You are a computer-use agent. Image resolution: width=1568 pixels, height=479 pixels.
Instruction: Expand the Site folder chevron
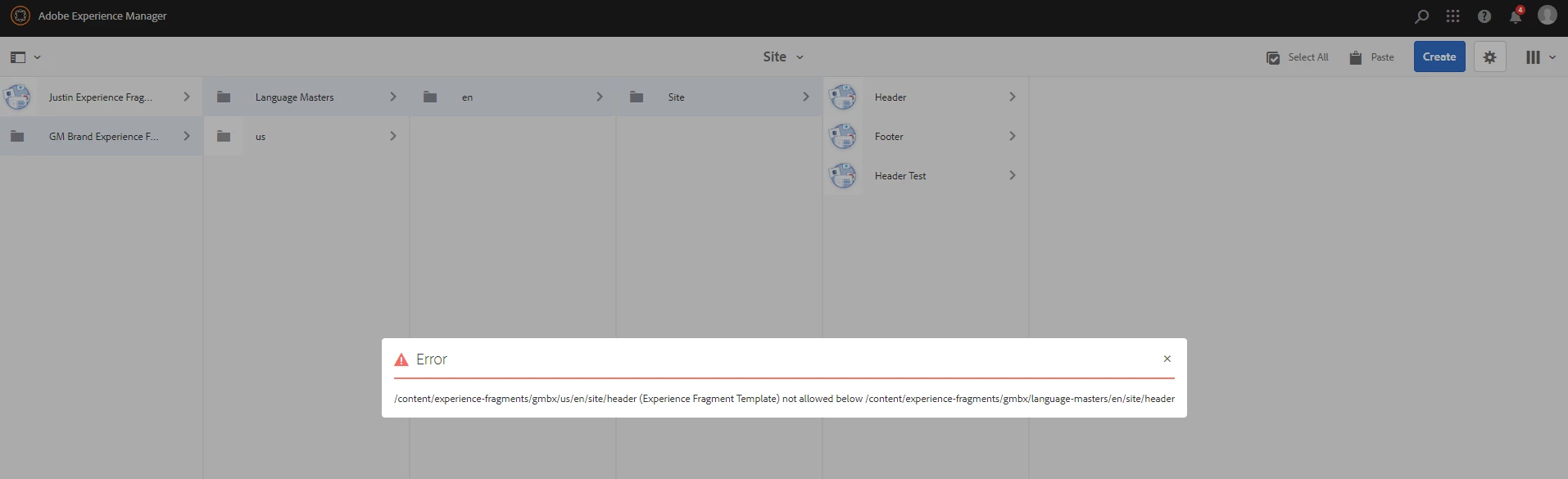tap(806, 97)
